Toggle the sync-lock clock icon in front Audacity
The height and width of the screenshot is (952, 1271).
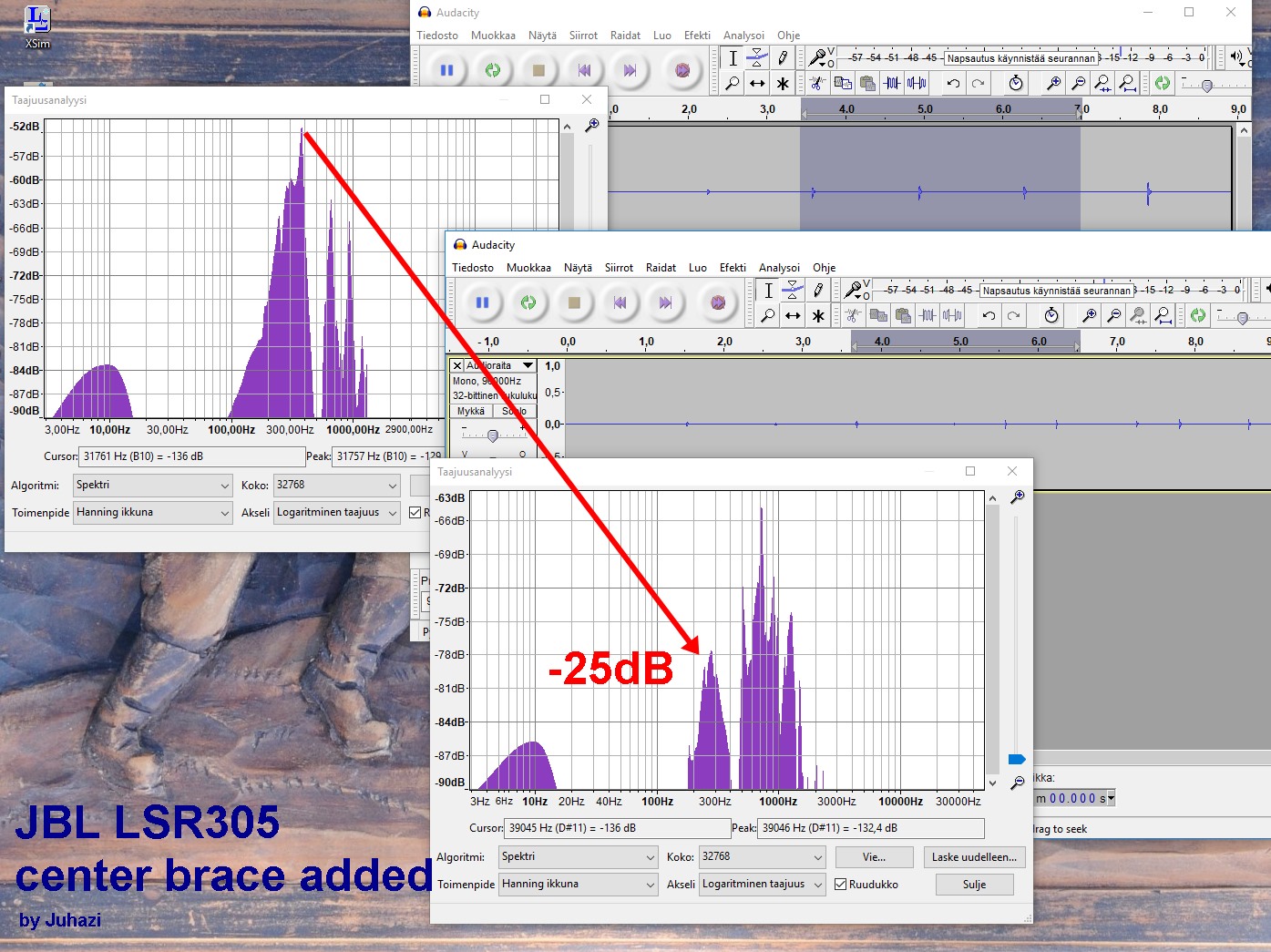pyautogui.click(x=1051, y=315)
